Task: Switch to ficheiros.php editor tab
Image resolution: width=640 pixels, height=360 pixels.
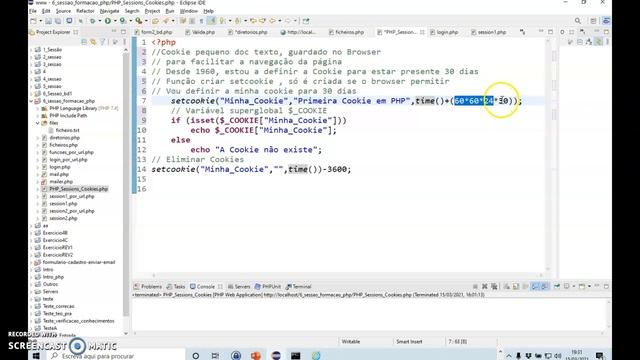Action: click(346, 32)
